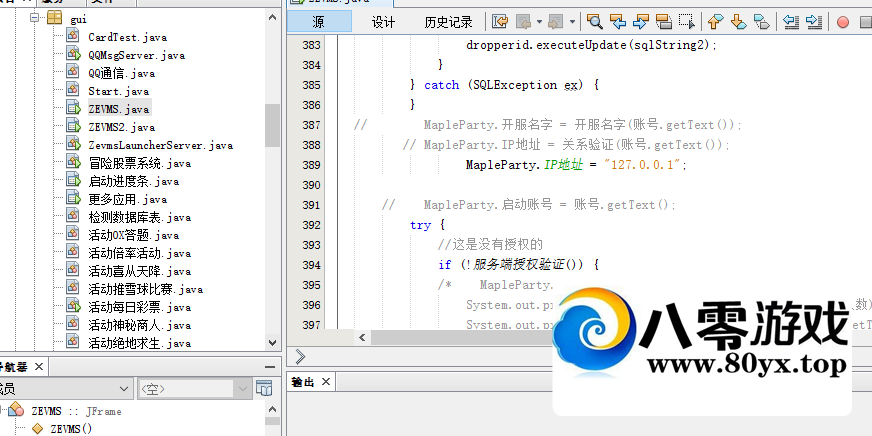
Task: Select ZEVMS() constructor in navigator
Action: tap(71, 429)
